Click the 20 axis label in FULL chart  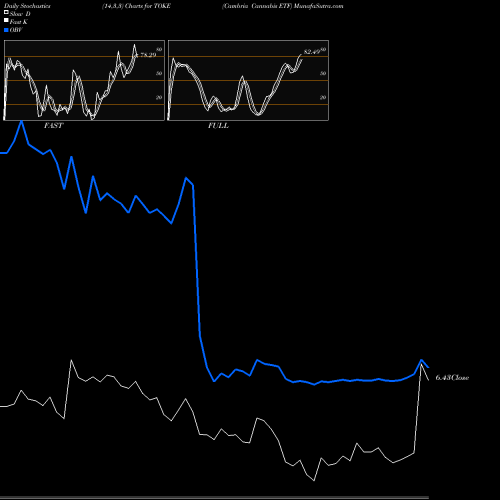click(x=323, y=97)
